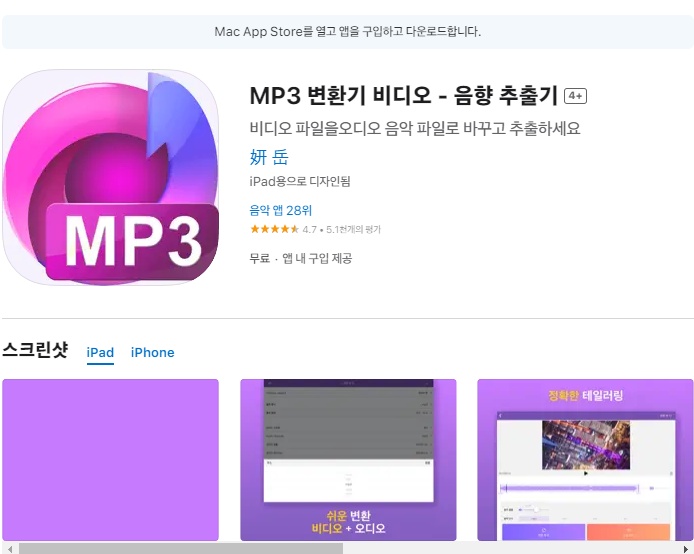The image size is (694, 554).
Task: Click the MP3 converter app icon
Action: 111,177
